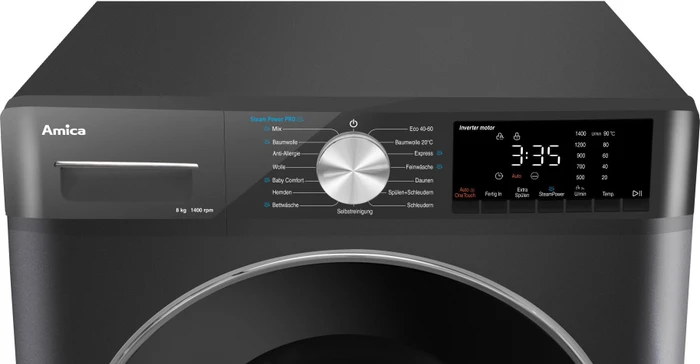Tap the Steam Power PRO heading

point(273,119)
